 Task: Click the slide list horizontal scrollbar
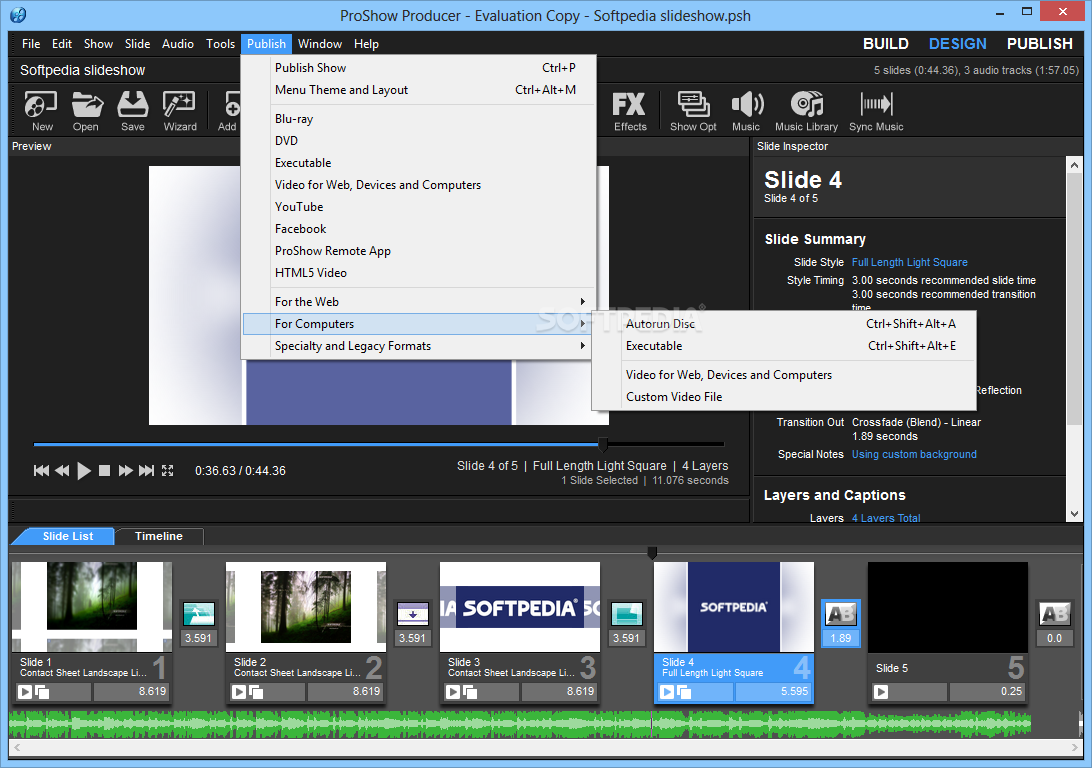tap(545, 747)
